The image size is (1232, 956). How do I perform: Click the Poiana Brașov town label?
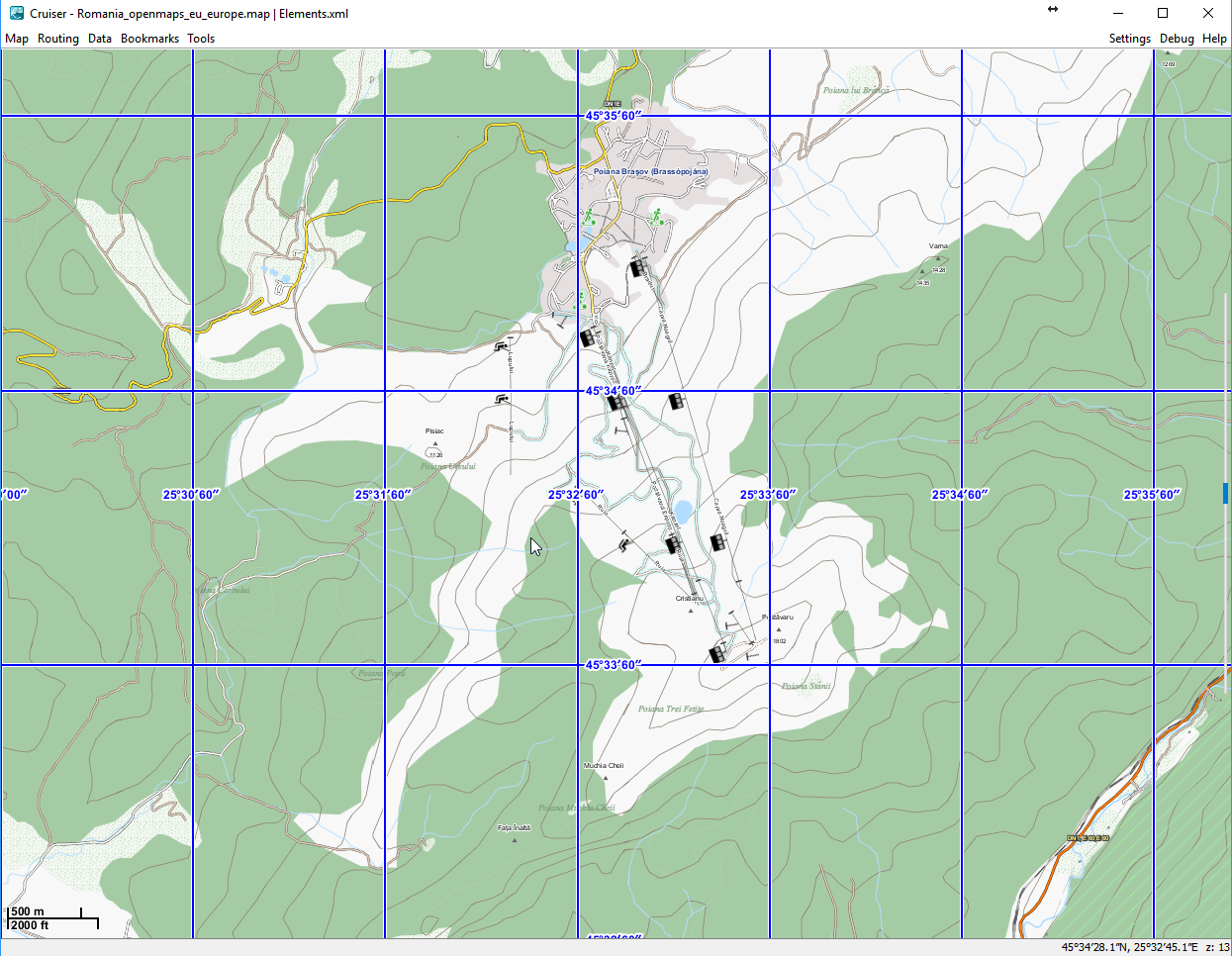pyautogui.click(x=650, y=171)
